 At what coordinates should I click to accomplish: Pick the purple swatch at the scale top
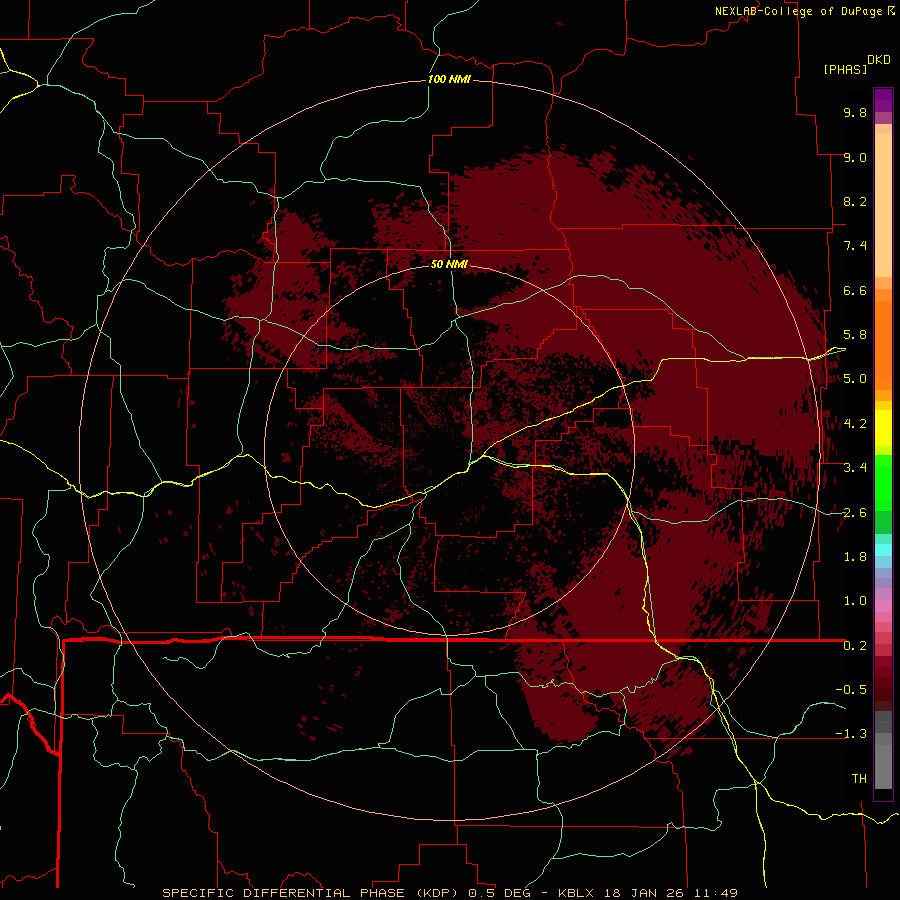pyautogui.click(x=883, y=100)
